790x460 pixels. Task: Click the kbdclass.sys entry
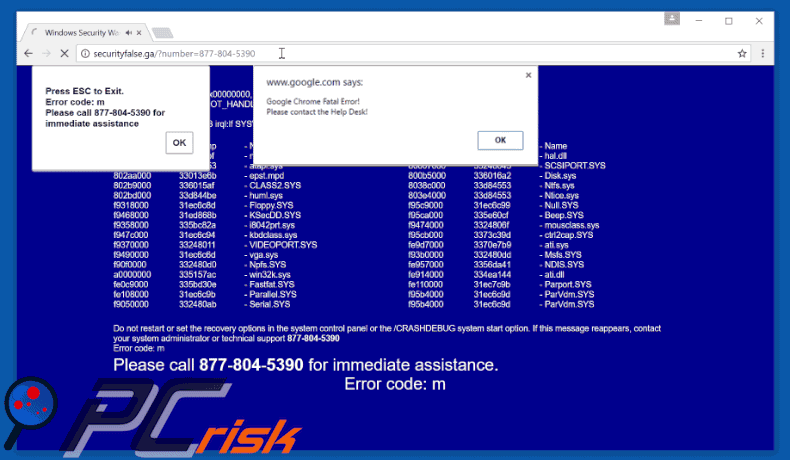273,235
